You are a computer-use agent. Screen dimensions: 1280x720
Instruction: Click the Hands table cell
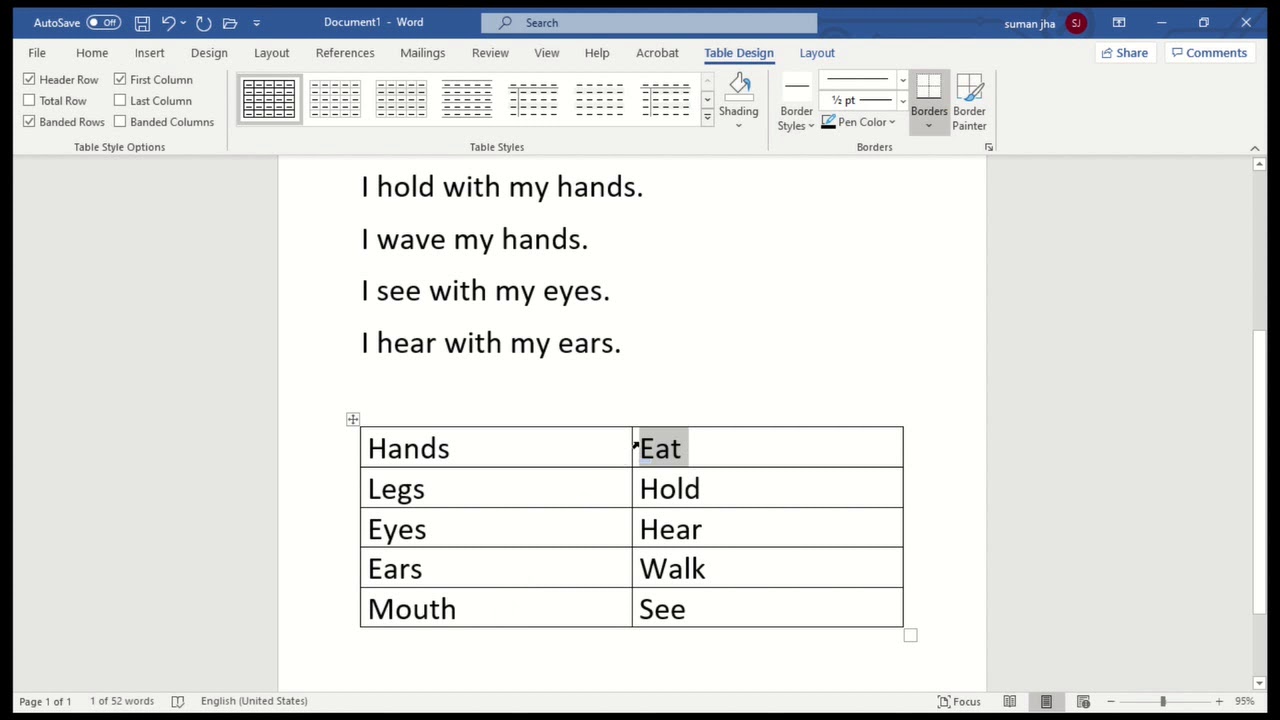pyautogui.click(x=496, y=448)
